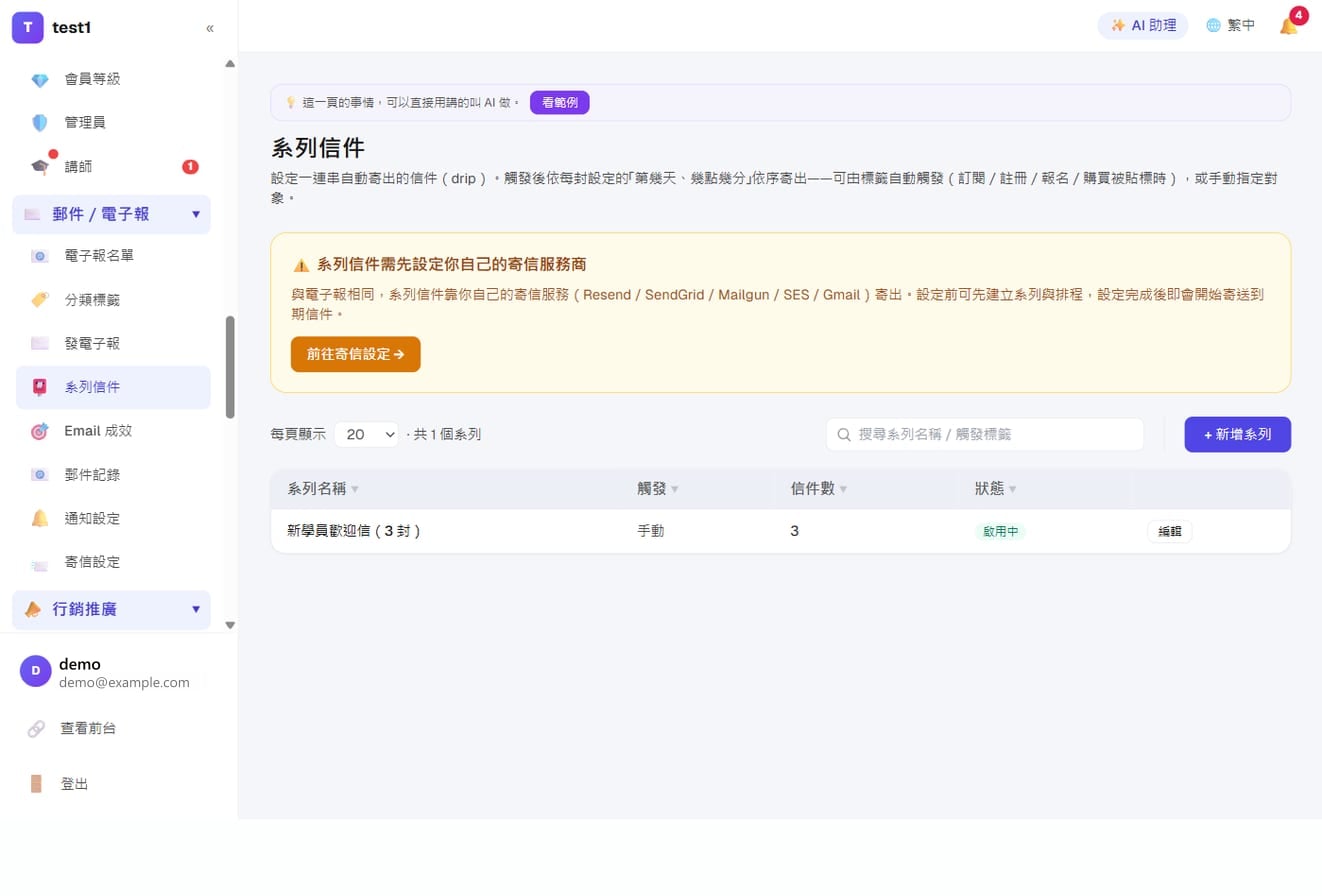Click the target icon beside Email 成效

(40, 431)
